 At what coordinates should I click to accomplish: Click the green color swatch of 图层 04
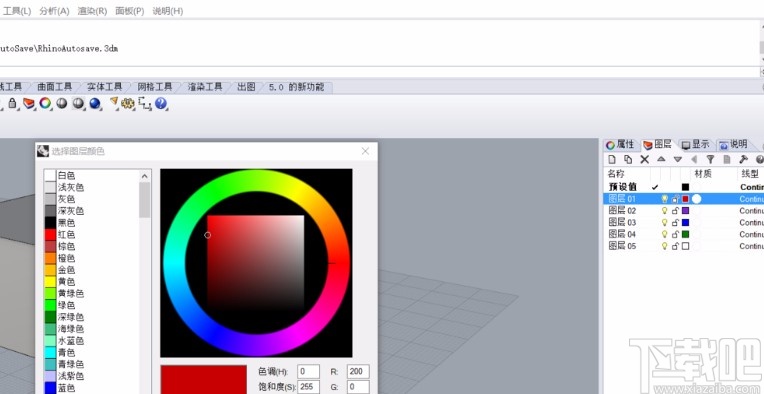click(686, 234)
